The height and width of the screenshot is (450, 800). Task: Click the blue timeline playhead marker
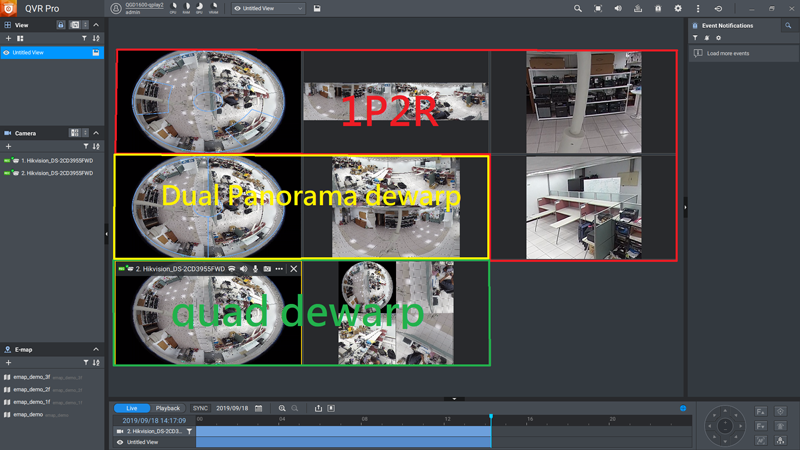pyautogui.click(x=491, y=417)
